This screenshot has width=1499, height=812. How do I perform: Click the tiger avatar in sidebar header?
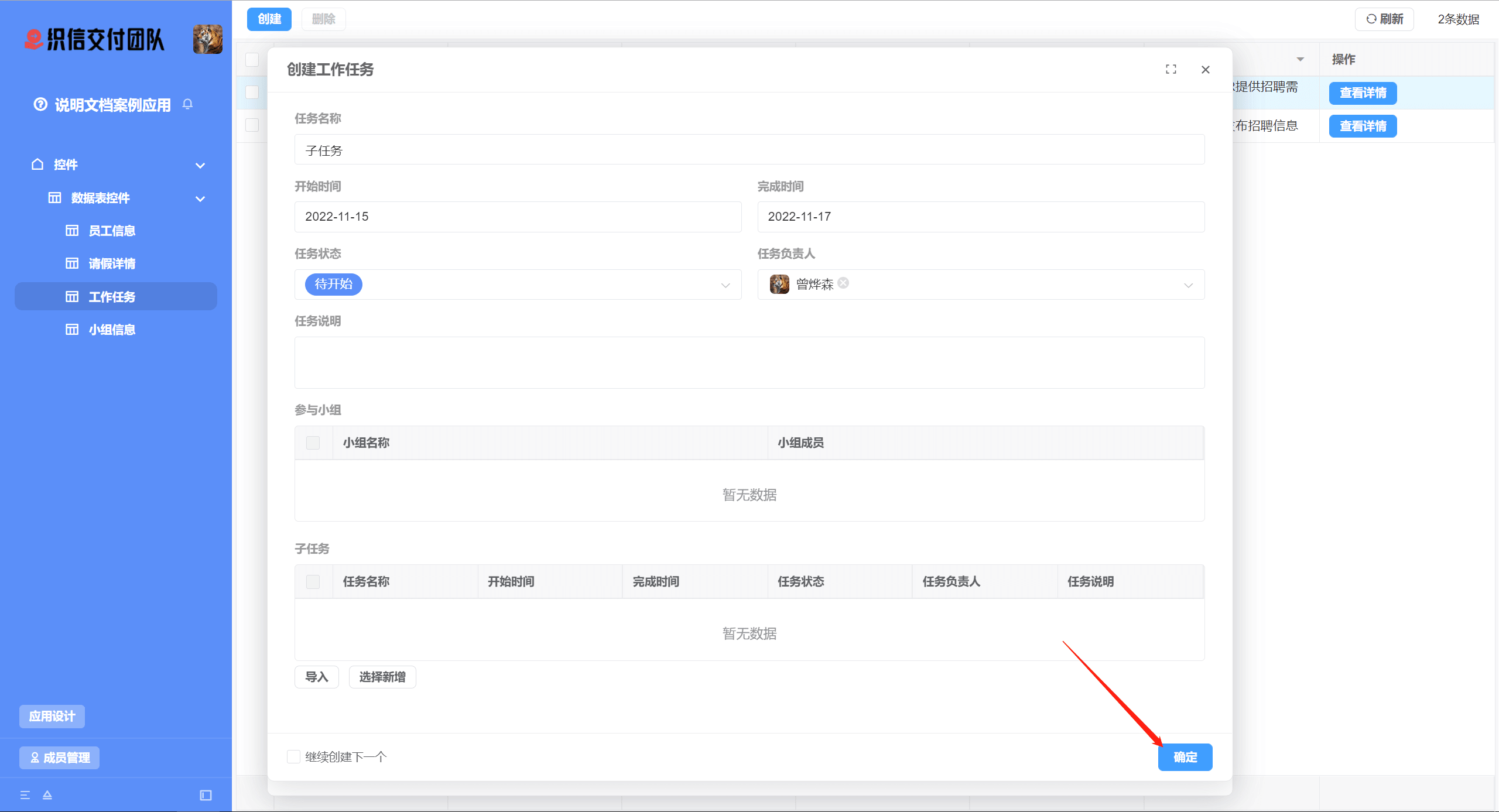click(207, 39)
